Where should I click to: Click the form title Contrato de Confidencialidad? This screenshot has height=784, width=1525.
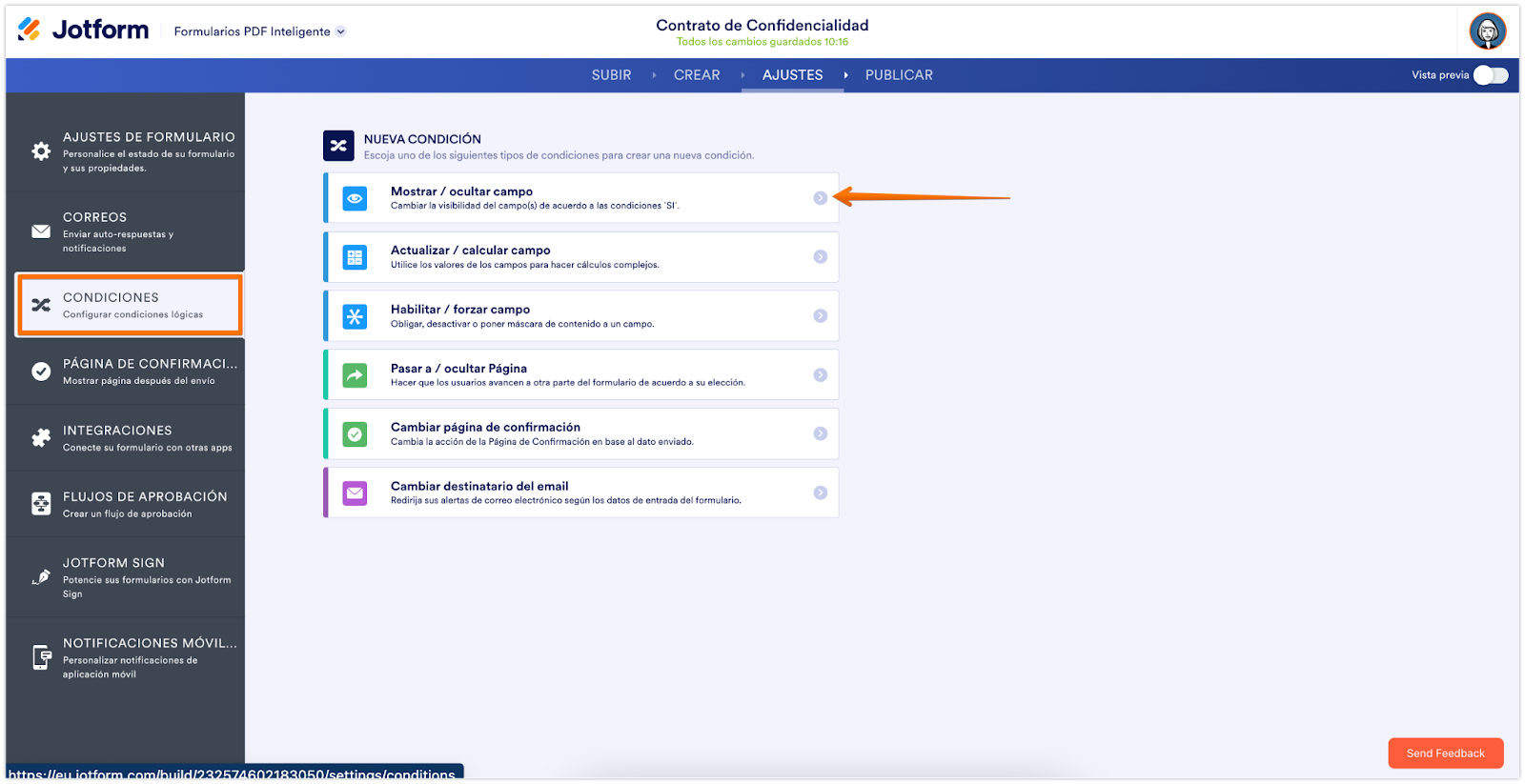pyautogui.click(x=762, y=25)
